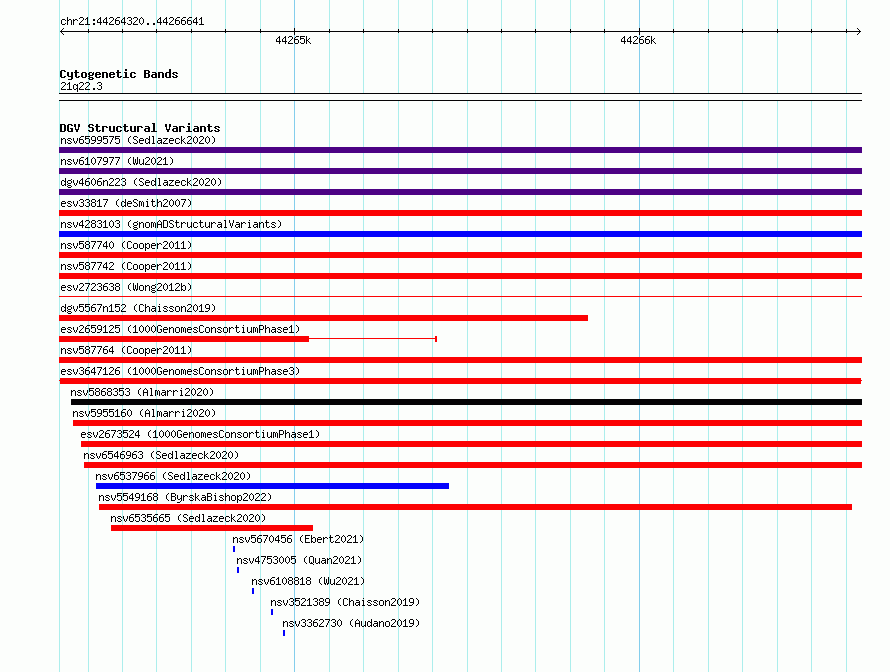The image size is (890, 672).
Task: Click the thin red line under esv2723638
Action: tap(460, 296)
